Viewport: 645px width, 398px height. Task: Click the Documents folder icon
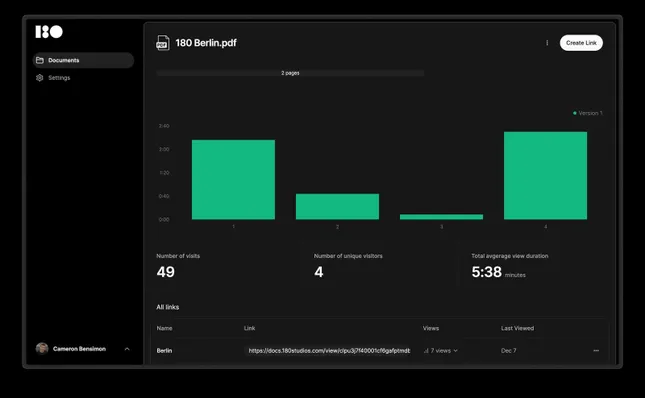pyautogui.click(x=39, y=60)
